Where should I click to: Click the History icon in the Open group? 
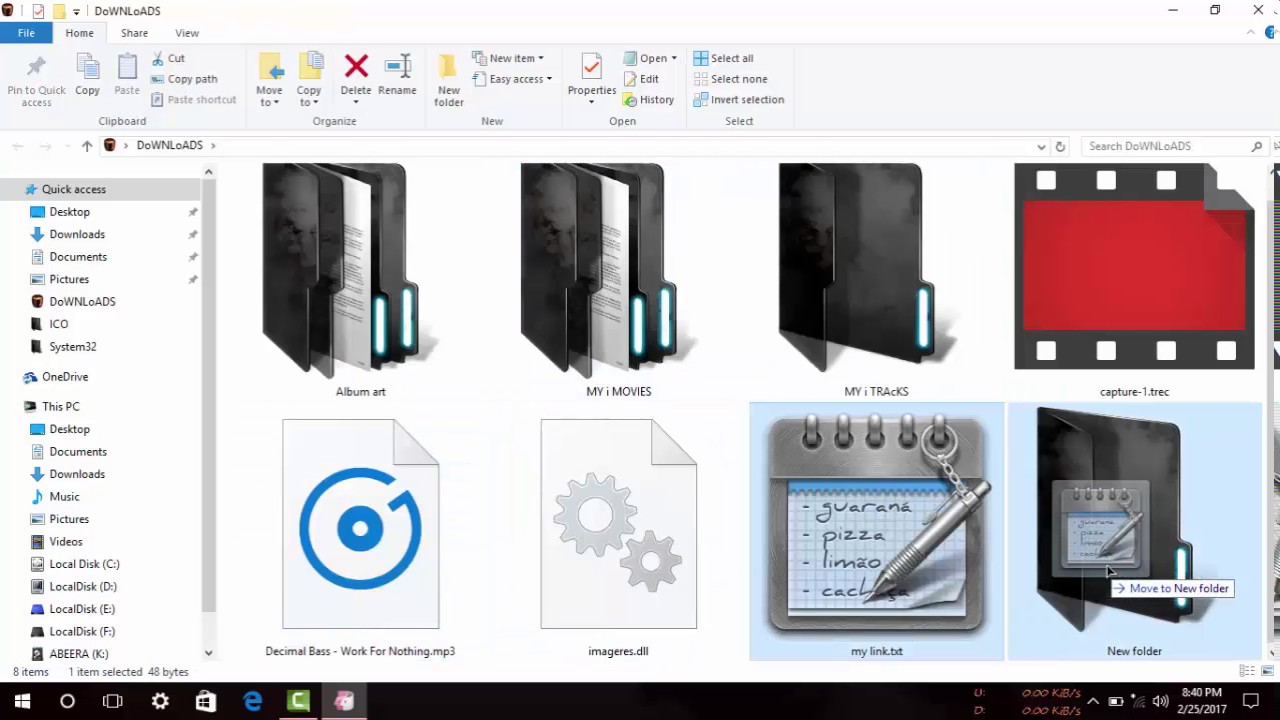[x=648, y=99]
